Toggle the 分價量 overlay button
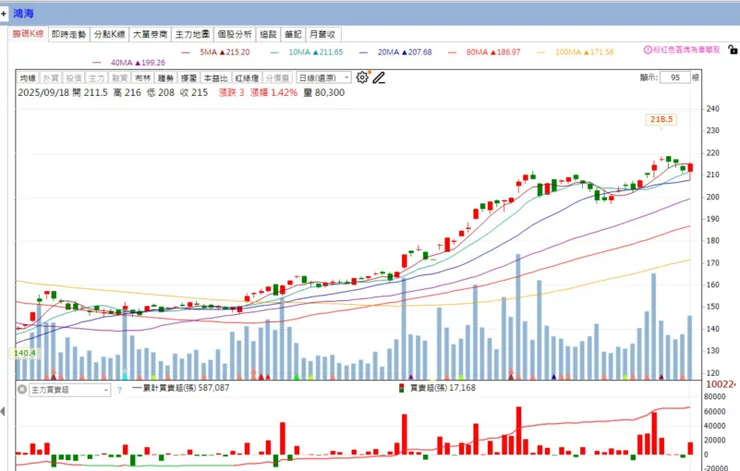The height and width of the screenshot is (471, 740). click(278, 78)
